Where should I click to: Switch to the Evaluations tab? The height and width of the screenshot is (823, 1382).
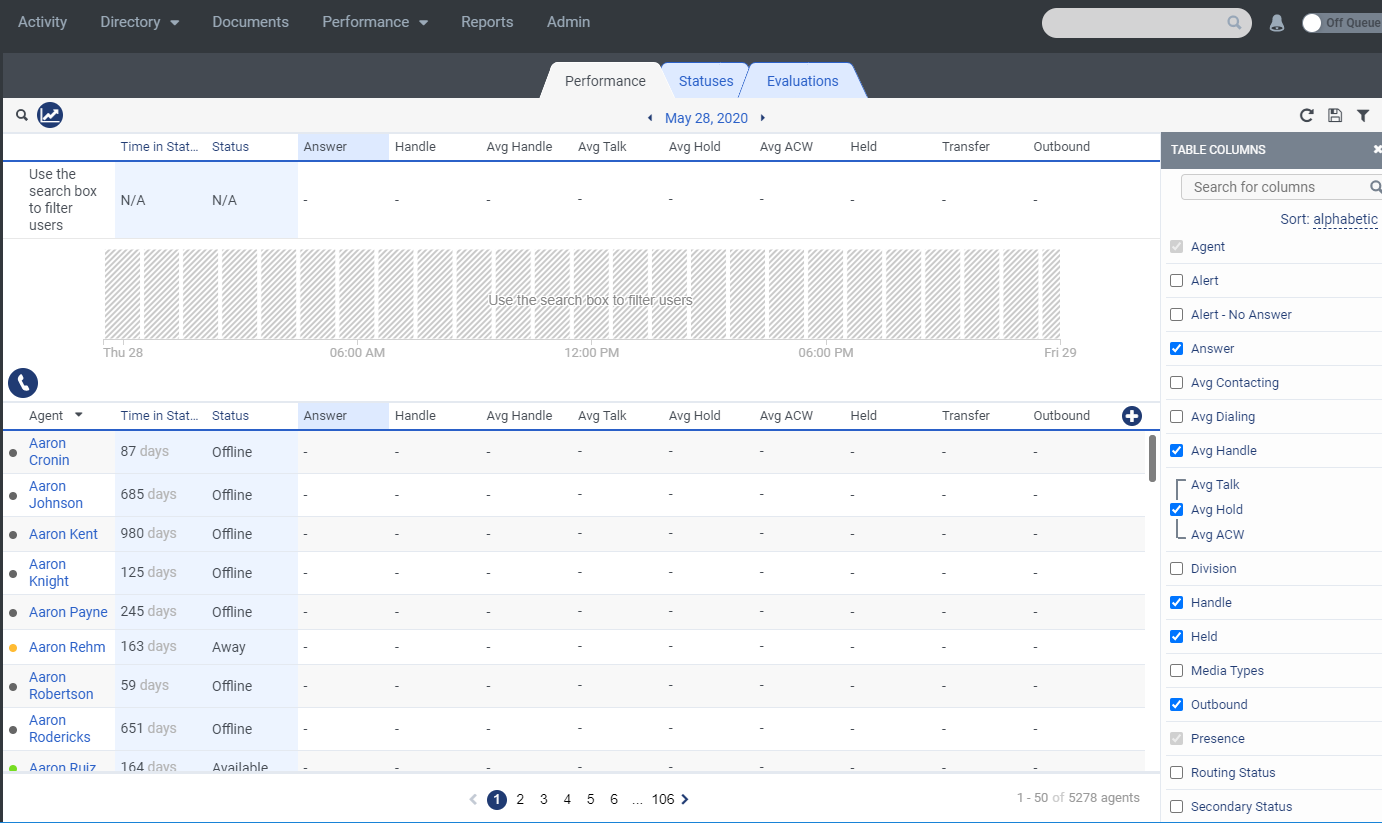(803, 80)
